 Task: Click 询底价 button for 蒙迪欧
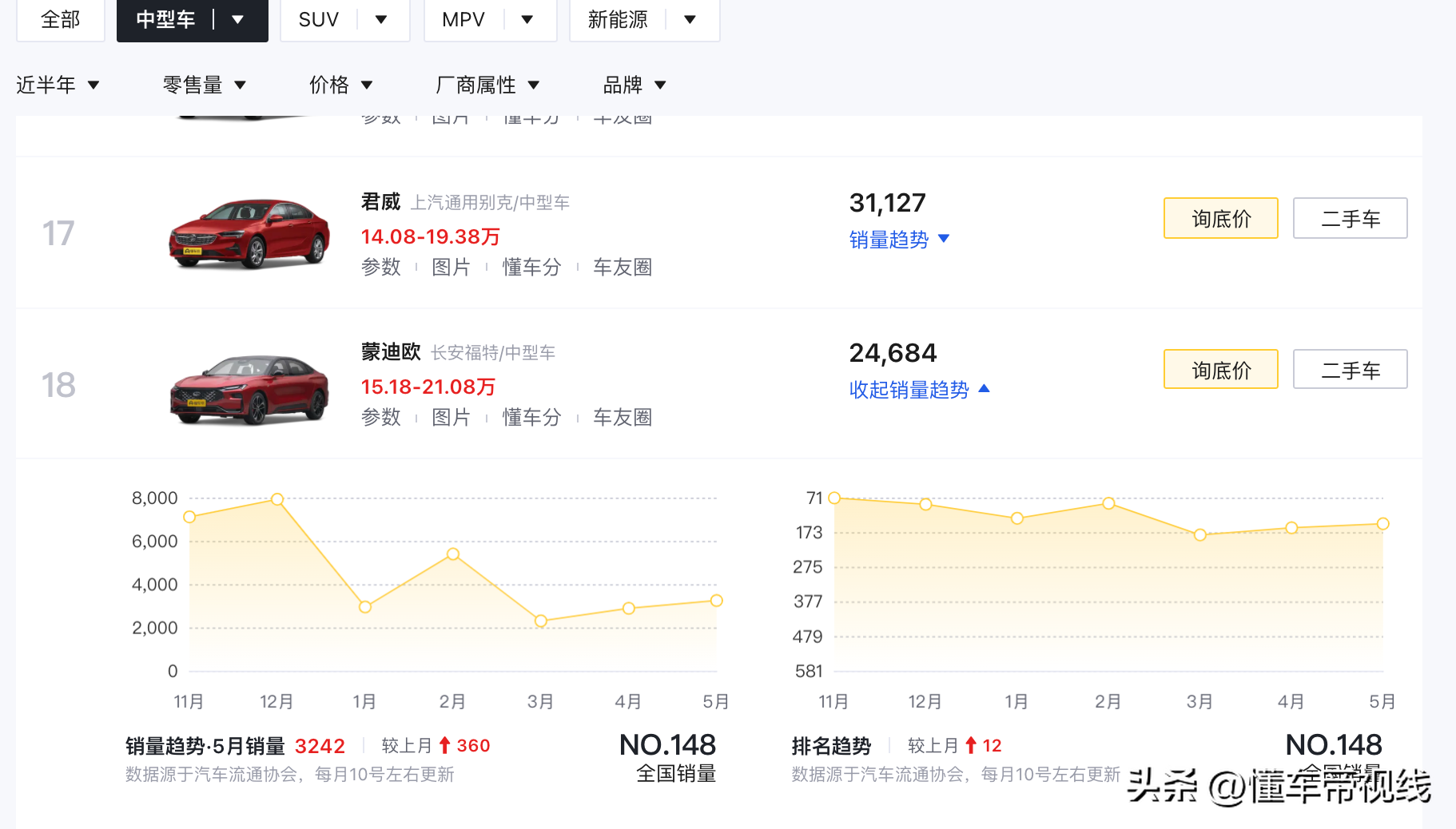(x=1221, y=369)
